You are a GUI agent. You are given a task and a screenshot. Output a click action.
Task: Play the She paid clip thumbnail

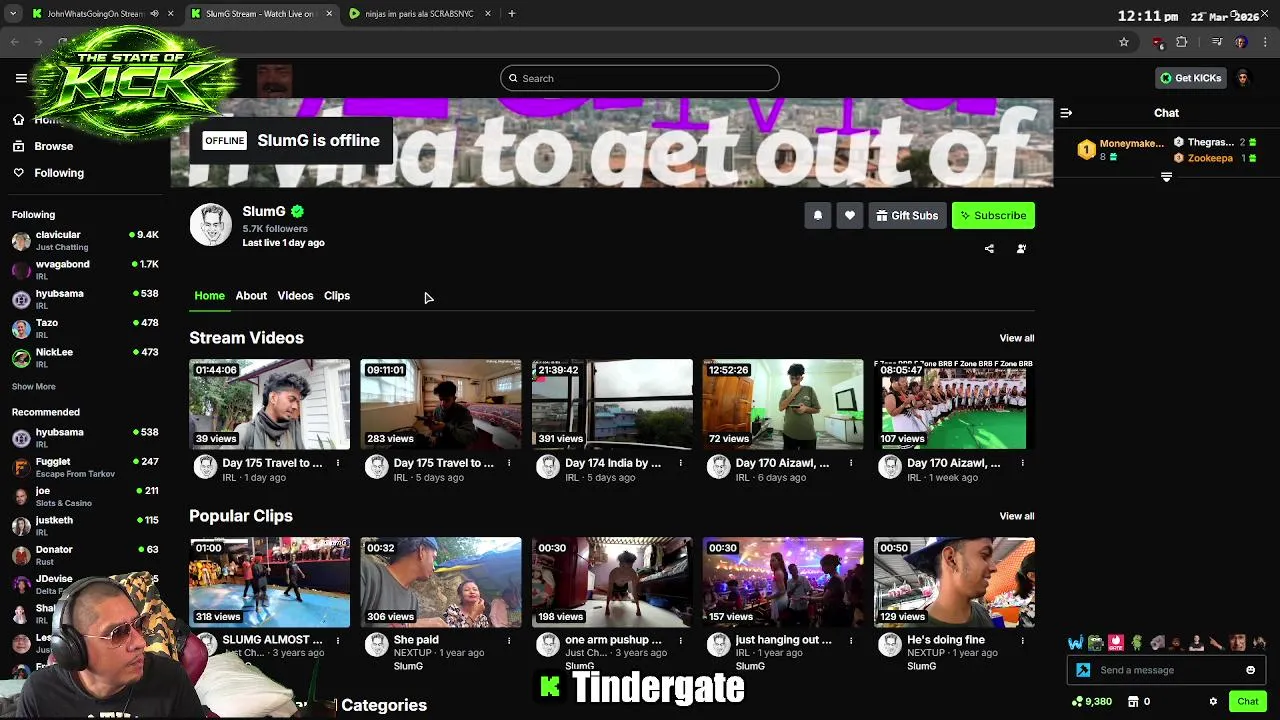[x=441, y=582]
